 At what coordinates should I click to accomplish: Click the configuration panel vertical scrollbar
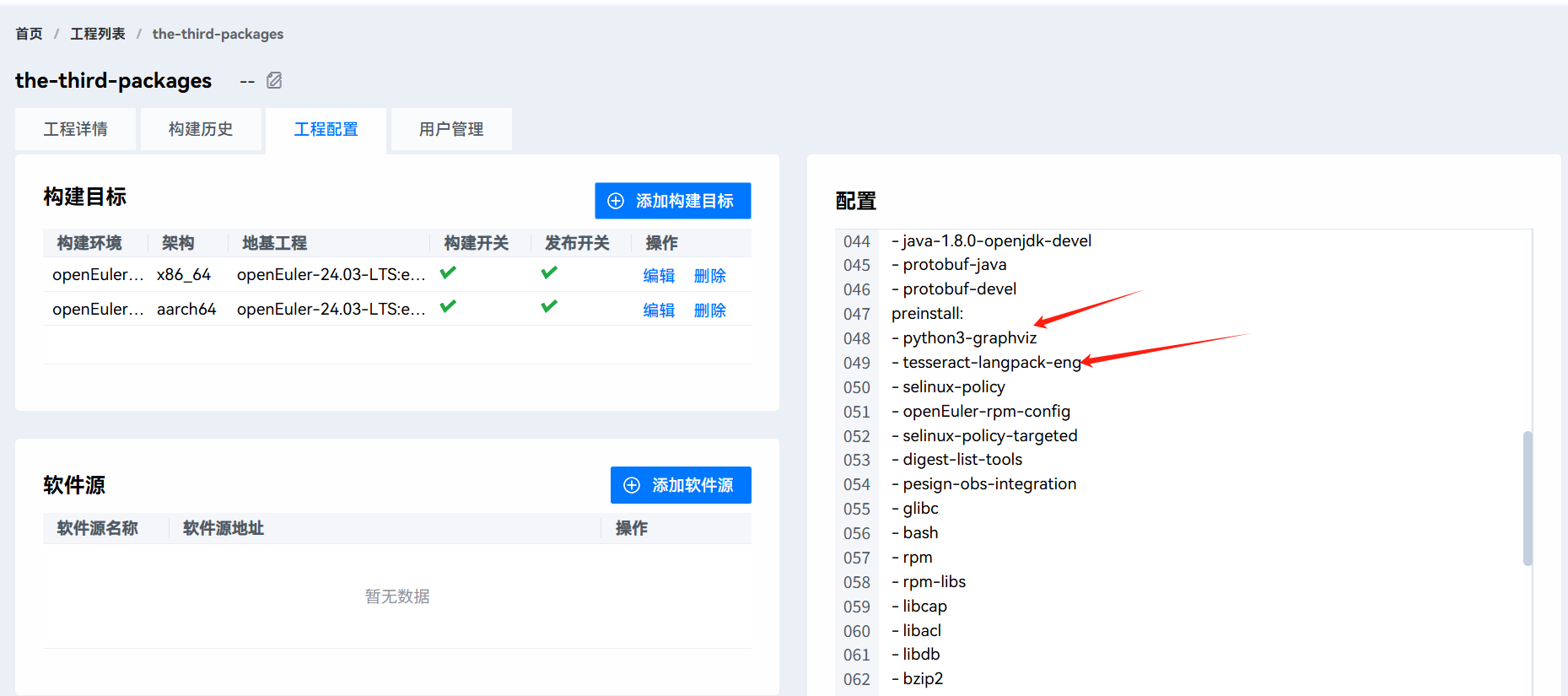click(x=1527, y=498)
